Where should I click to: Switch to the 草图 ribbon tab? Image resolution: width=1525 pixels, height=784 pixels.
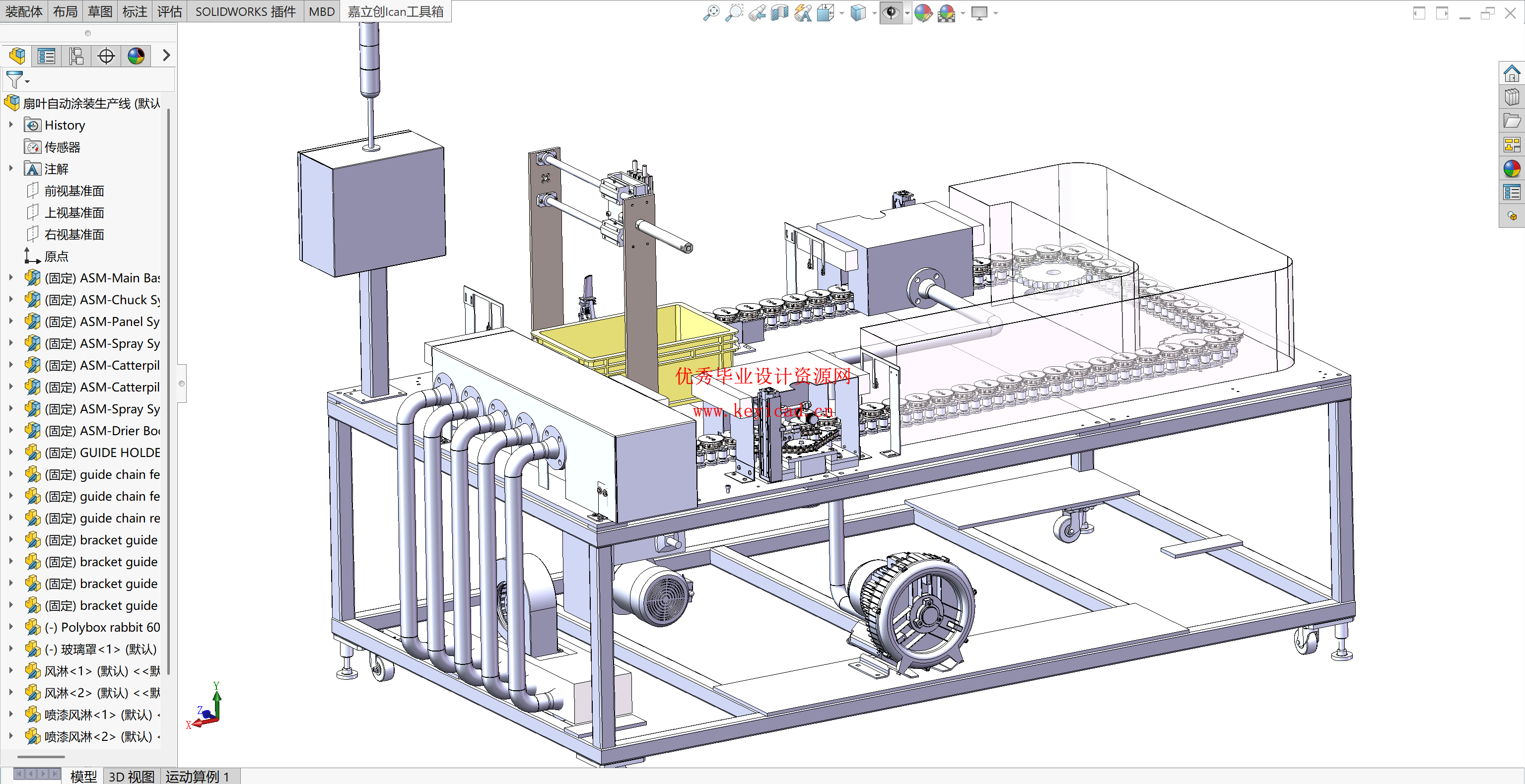[100, 11]
